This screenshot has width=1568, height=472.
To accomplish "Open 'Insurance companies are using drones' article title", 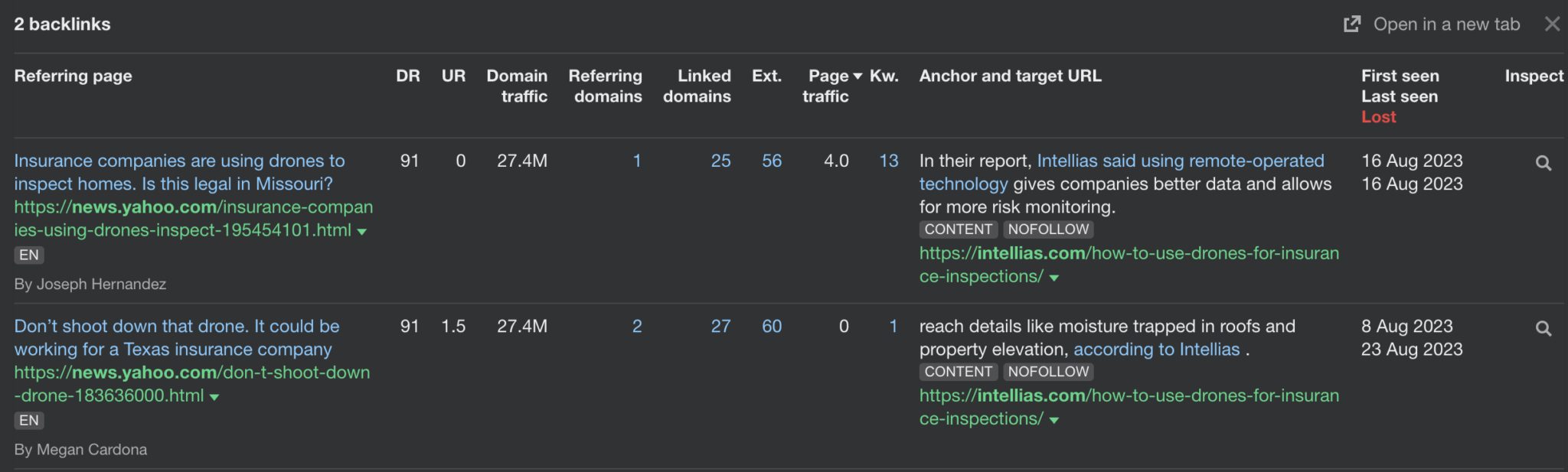I will 179,172.
